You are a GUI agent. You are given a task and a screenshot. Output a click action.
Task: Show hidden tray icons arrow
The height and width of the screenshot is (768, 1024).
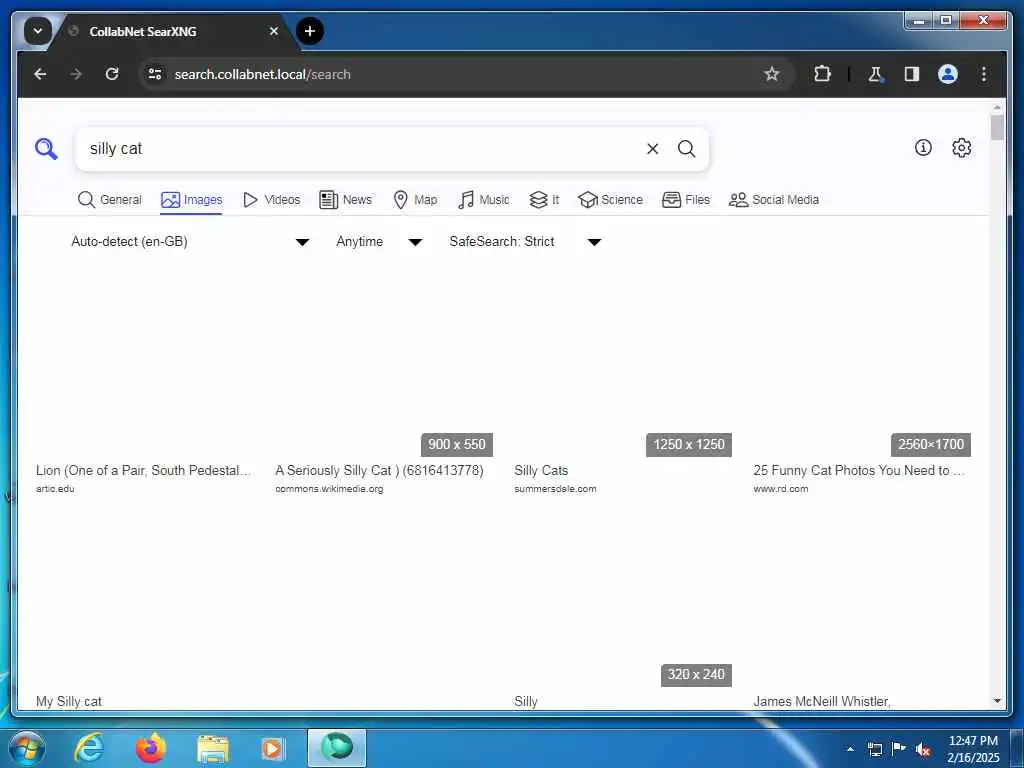click(x=850, y=749)
